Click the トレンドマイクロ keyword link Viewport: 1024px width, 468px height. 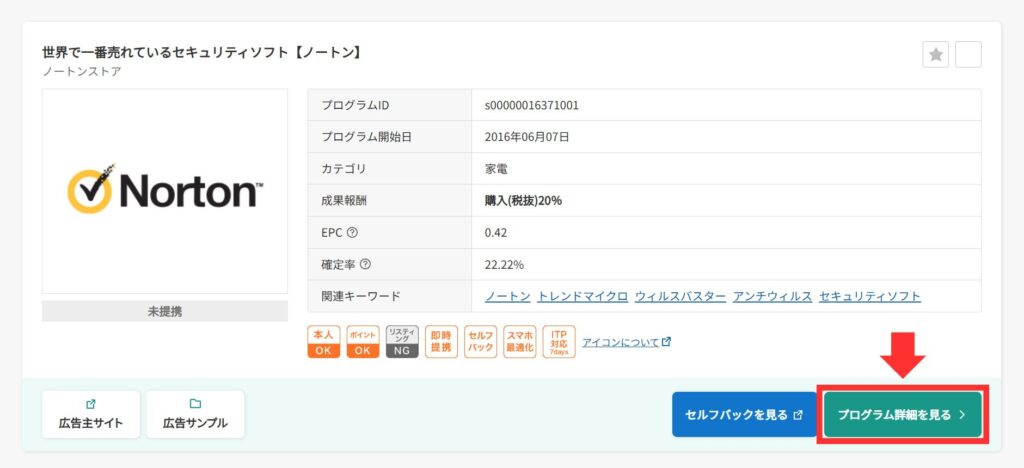[x=583, y=296]
